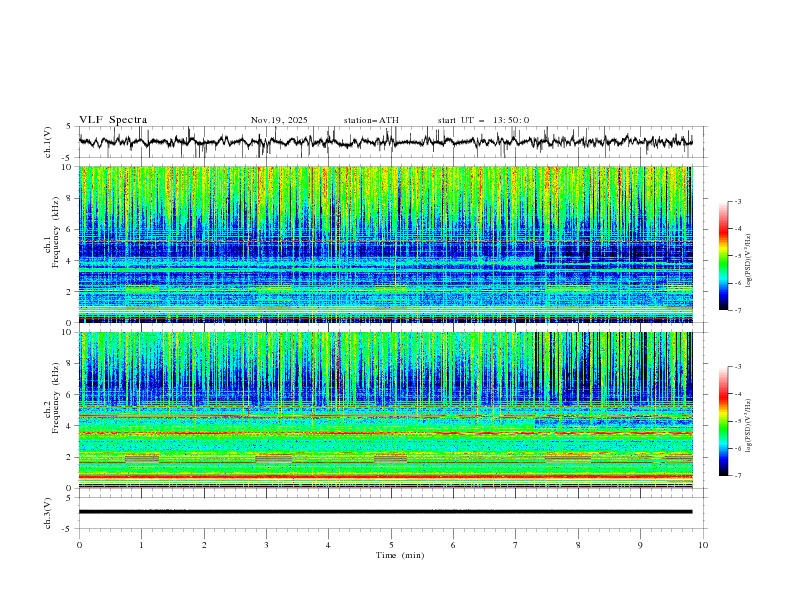
Task: Click the VLF Spectra title text
Action: coord(113,120)
